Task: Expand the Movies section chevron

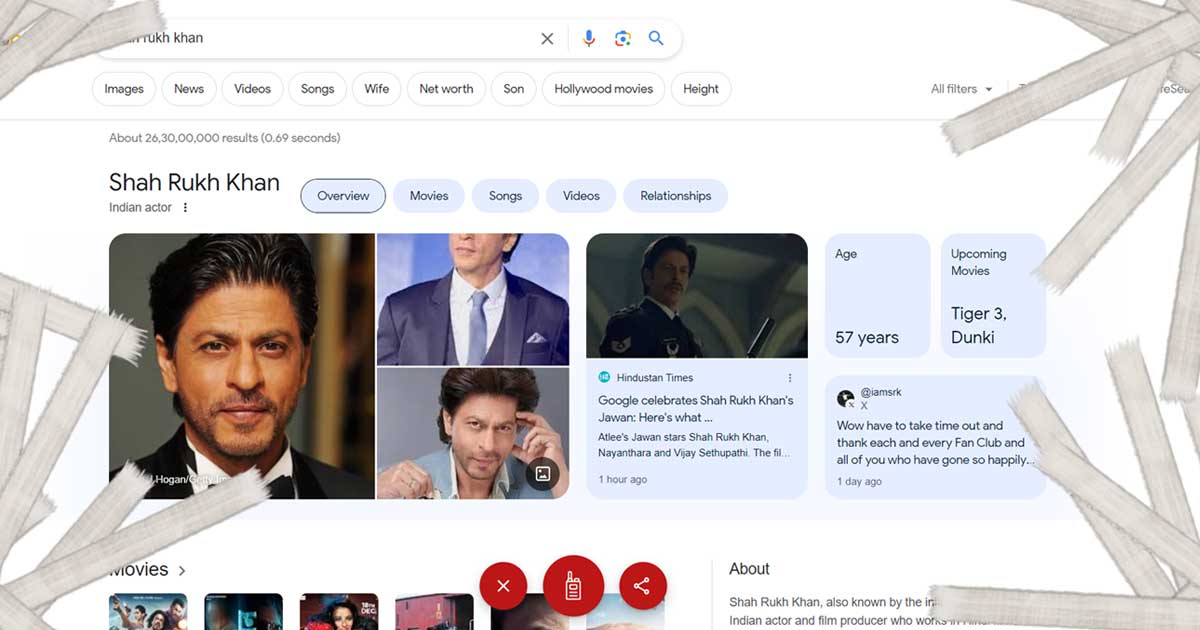Action: tap(182, 571)
